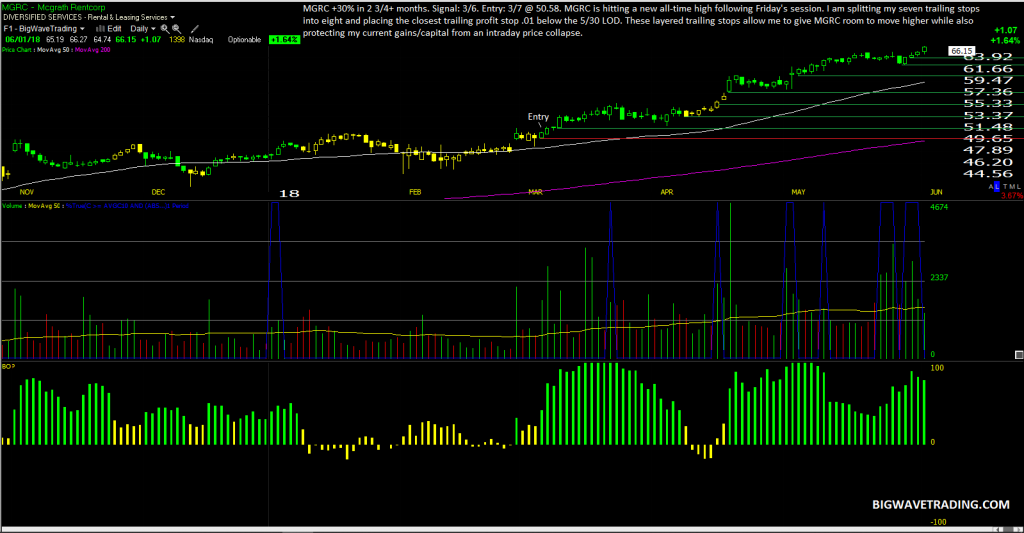Click the BOP axis -100 value

[938, 522]
